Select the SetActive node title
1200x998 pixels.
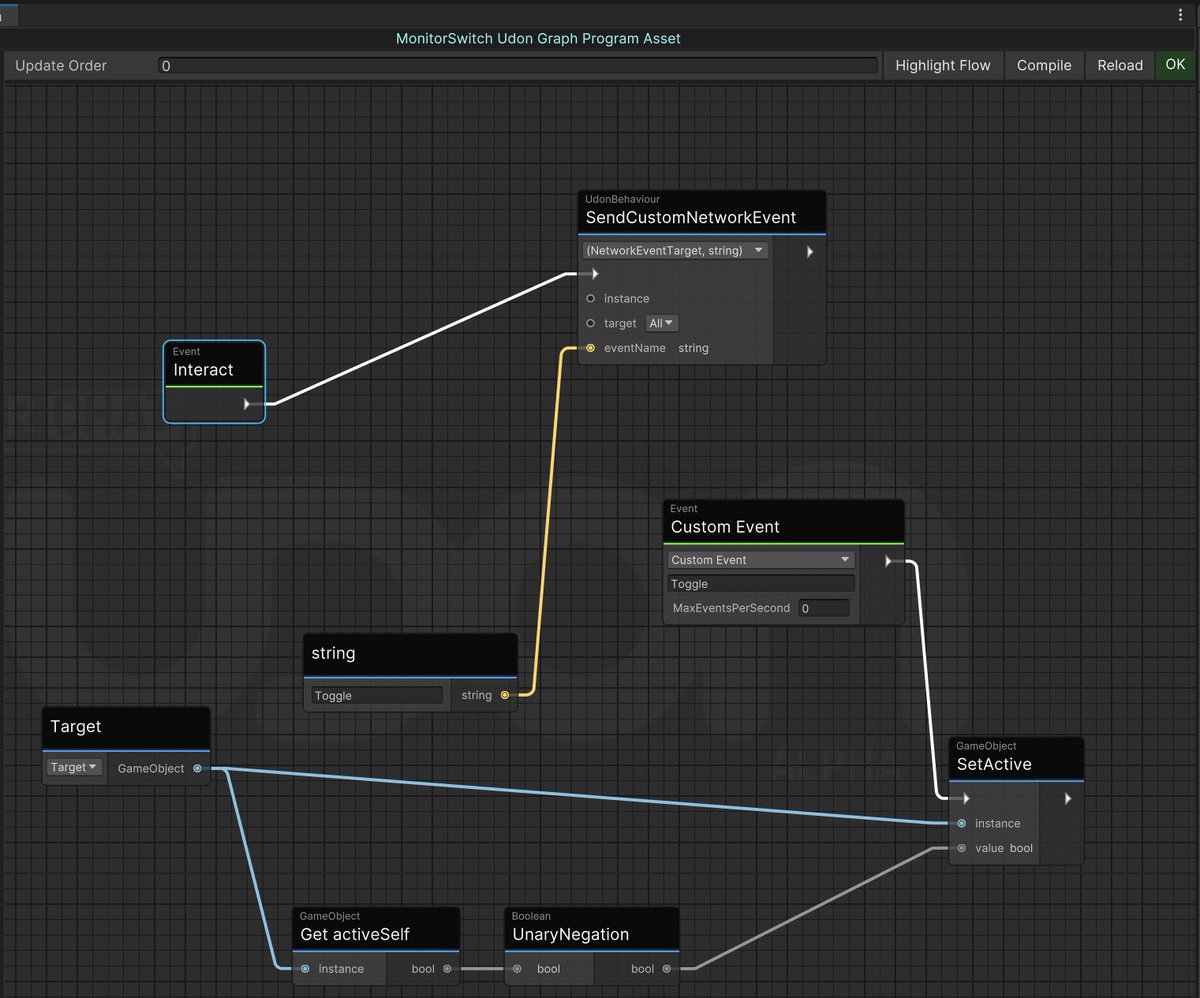tap(994, 764)
